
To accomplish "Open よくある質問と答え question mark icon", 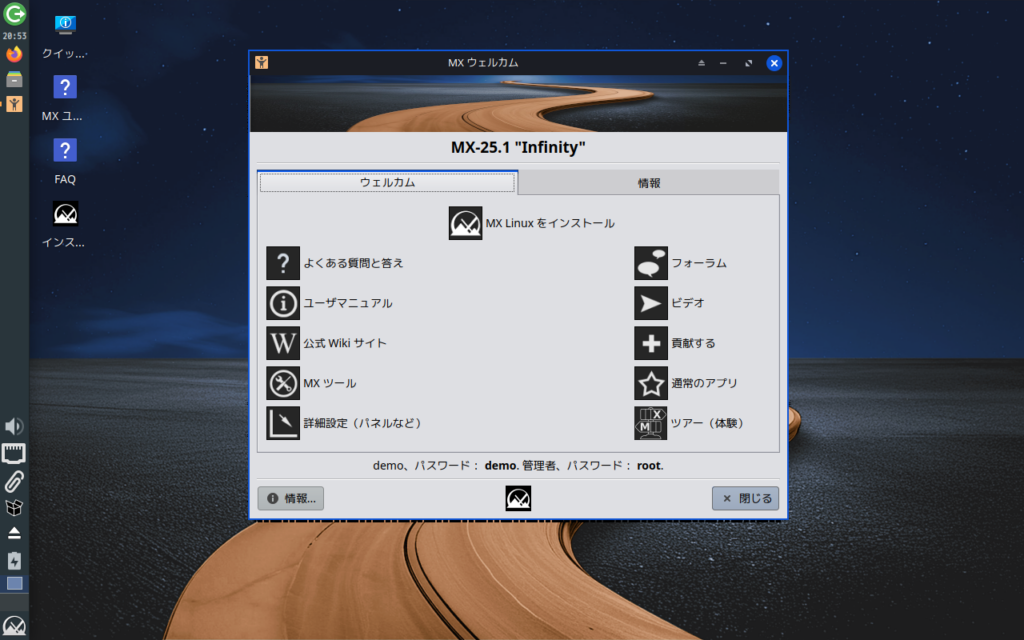I will 283,263.
